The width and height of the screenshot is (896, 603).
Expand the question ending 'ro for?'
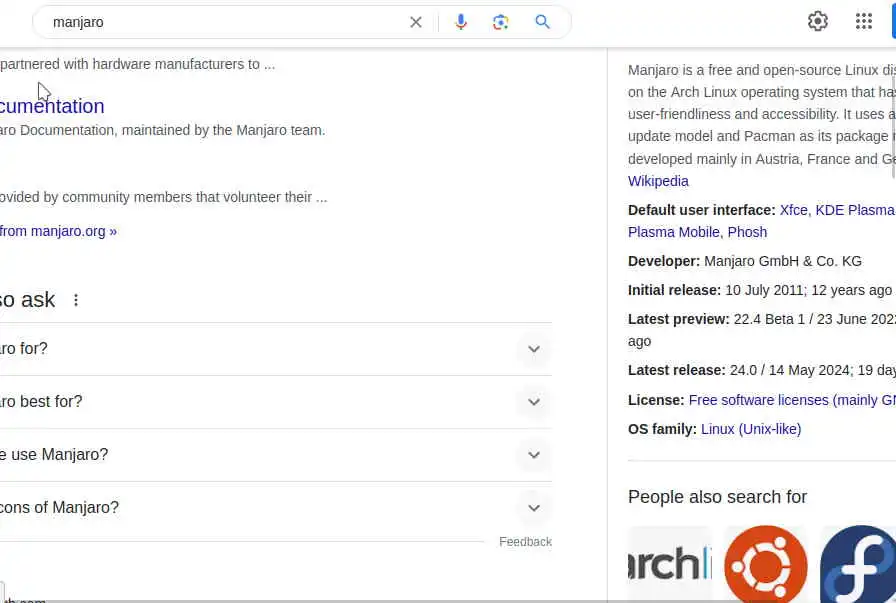(276, 349)
